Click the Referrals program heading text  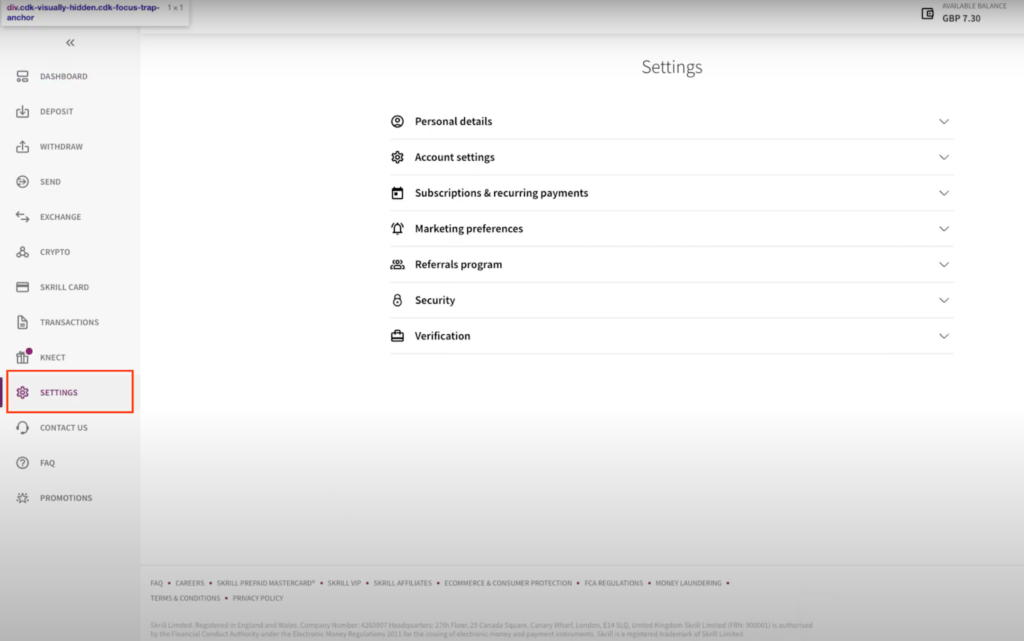coord(458,264)
